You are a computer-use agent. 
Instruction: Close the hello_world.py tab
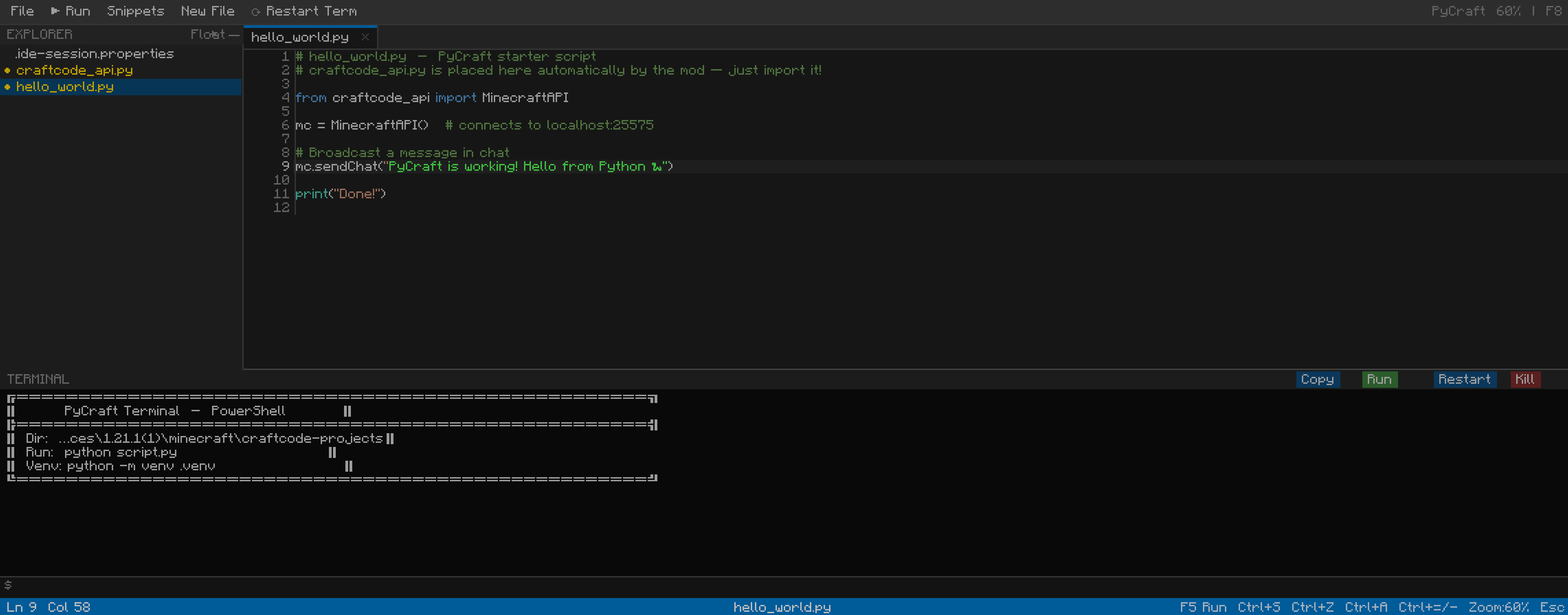point(365,37)
